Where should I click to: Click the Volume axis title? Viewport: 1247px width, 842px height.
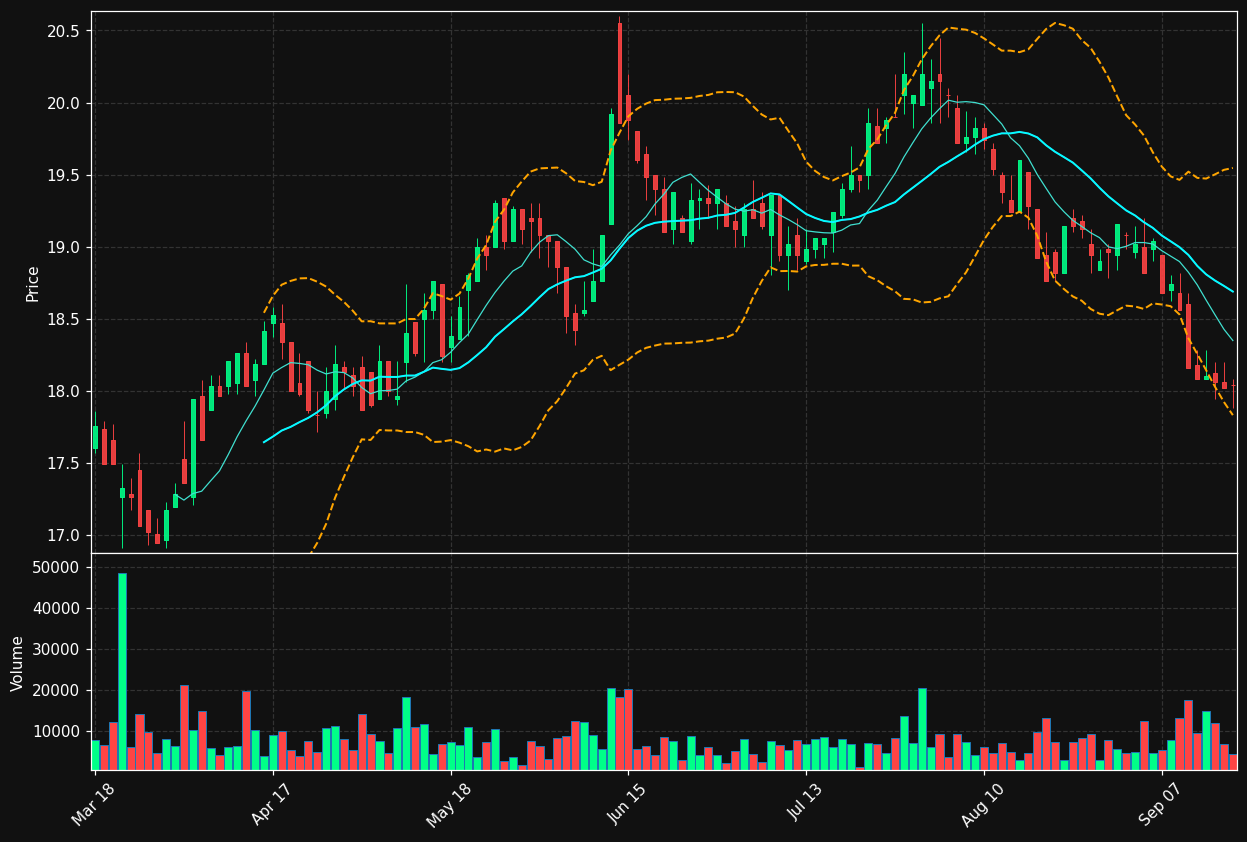18,663
